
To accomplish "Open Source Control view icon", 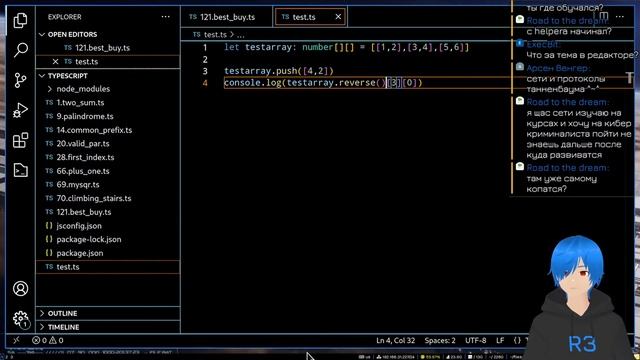I will pos(20,80).
